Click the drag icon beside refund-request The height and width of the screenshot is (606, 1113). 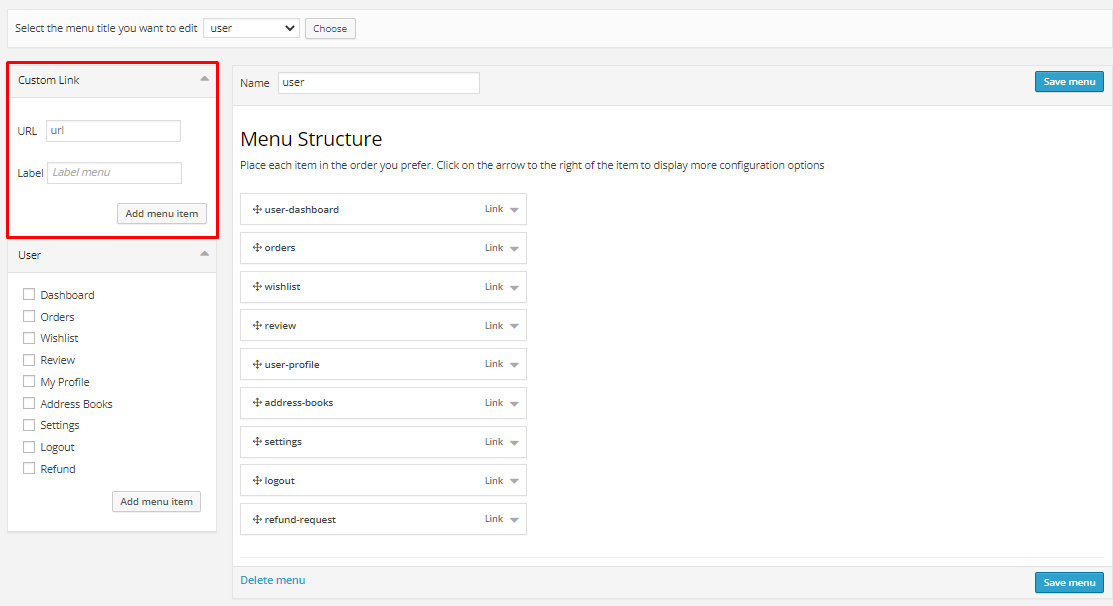257,520
